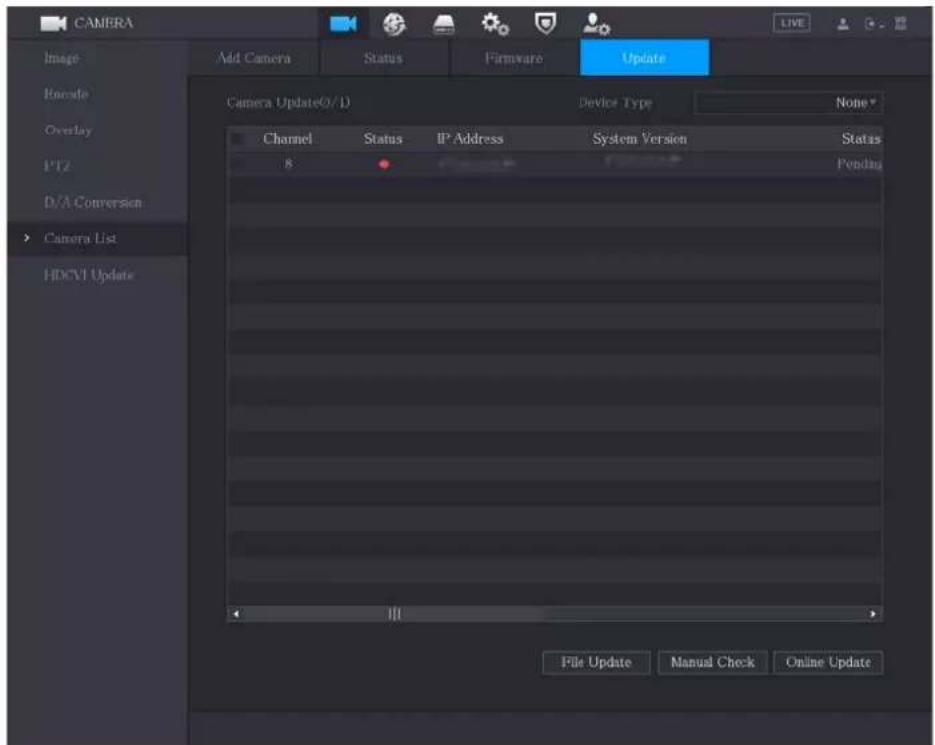
Task: Click the horizontal scrollbar right arrow
Action: point(873,614)
